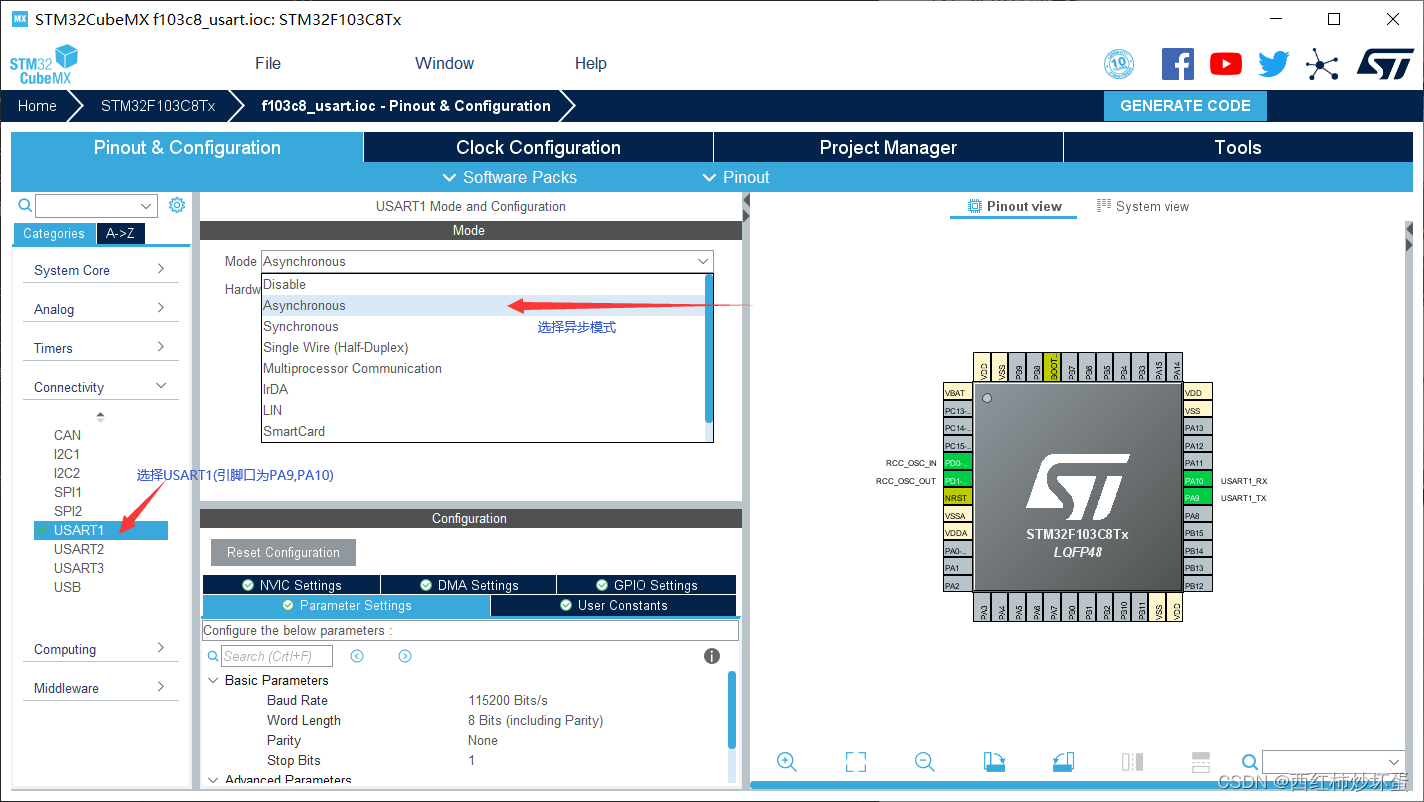The width and height of the screenshot is (1424, 802).
Task: Switch to A->Z list tab
Action: coord(120,233)
